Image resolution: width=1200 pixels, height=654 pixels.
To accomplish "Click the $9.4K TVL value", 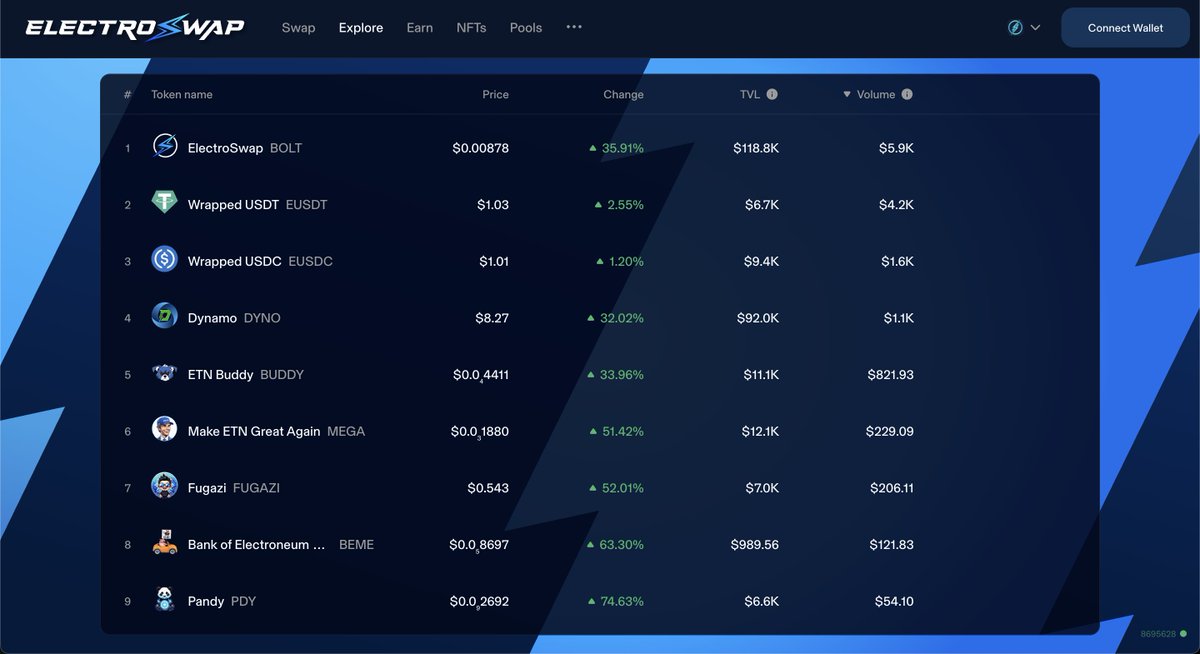I will [762, 261].
